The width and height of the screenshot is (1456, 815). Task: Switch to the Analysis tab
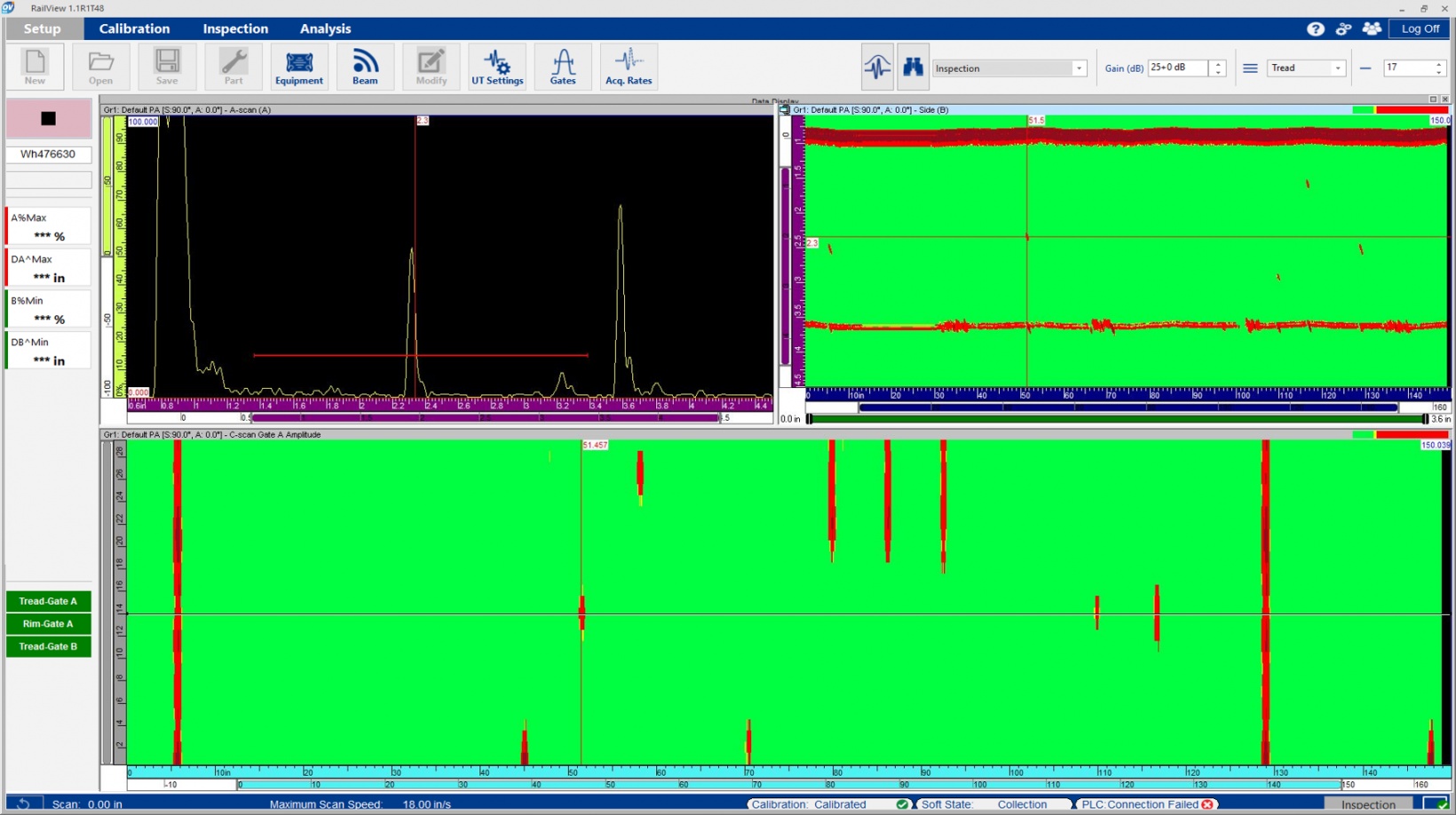(325, 28)
